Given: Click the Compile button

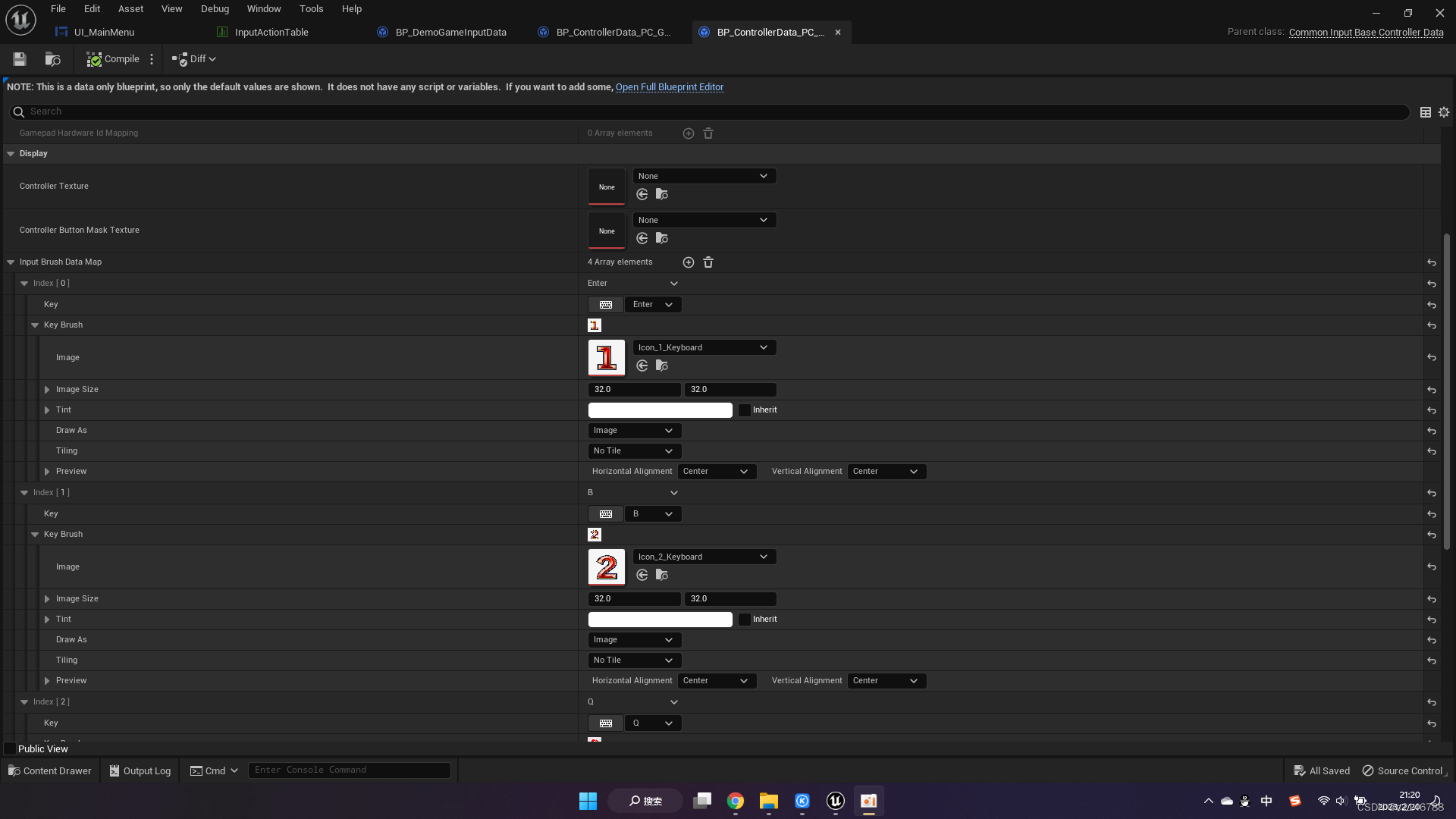Looking at the screenshot, I should click(113, 59).
